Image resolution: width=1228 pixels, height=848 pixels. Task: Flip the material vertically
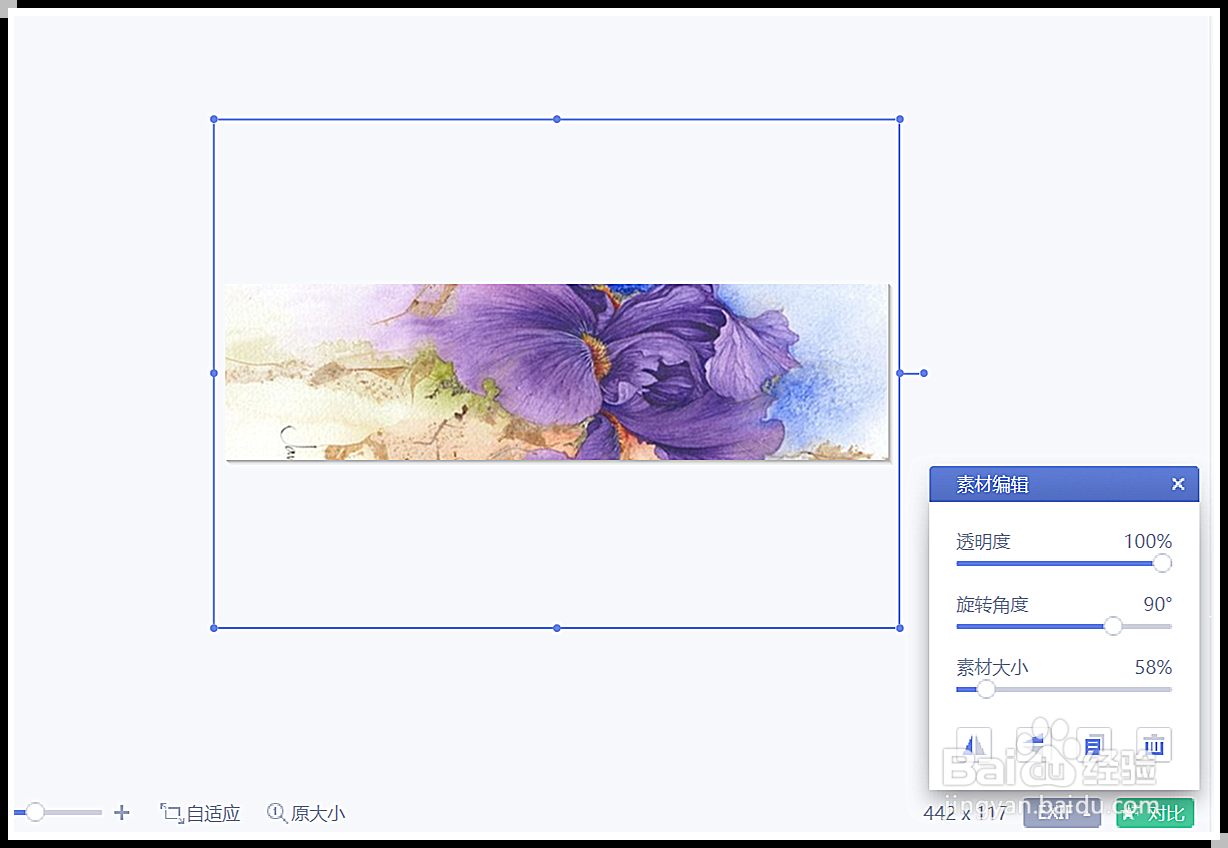tap(1033, 745)
